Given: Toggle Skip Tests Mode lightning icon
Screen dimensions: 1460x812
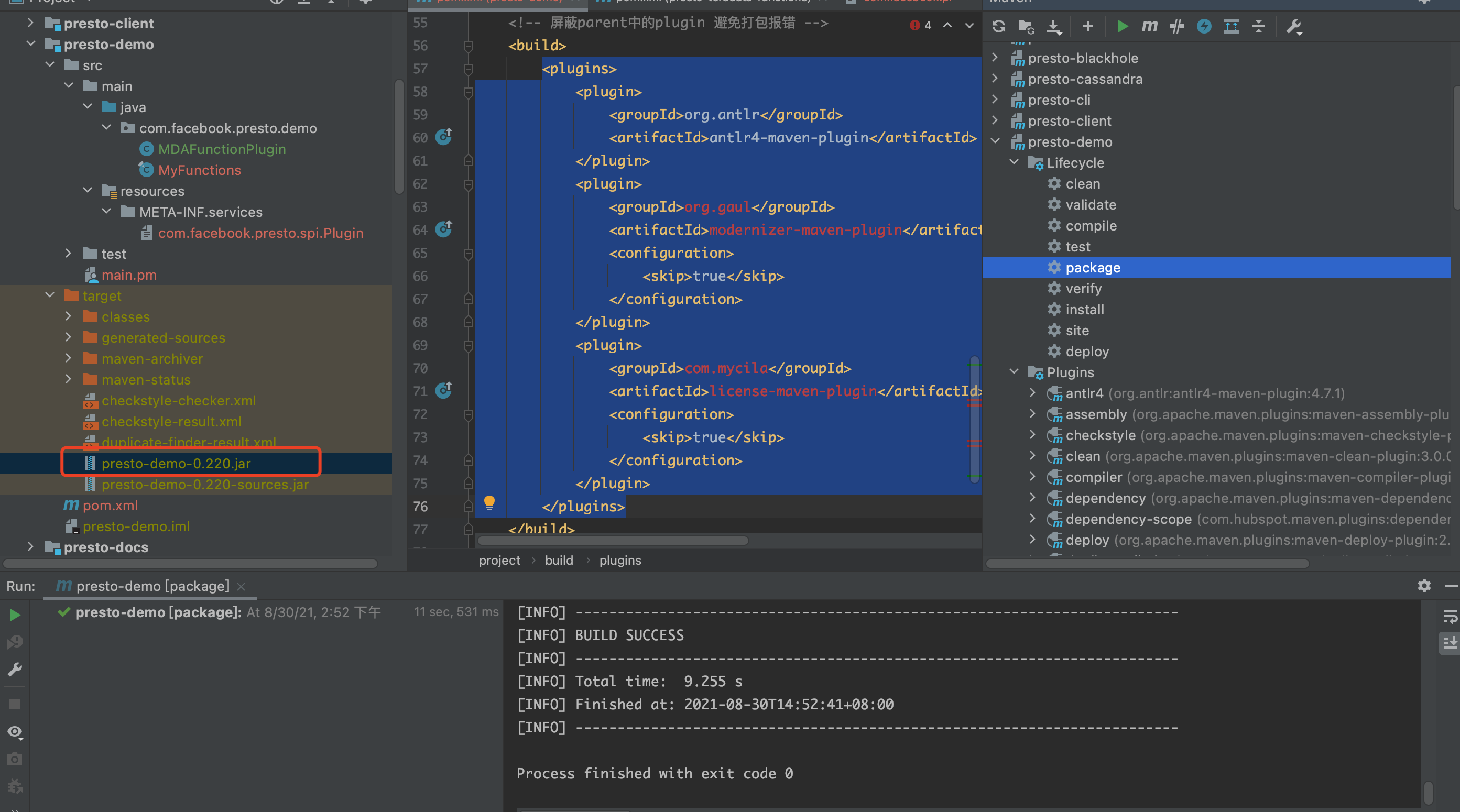Looking at the screenshot, I should (x=1204, y=26).
